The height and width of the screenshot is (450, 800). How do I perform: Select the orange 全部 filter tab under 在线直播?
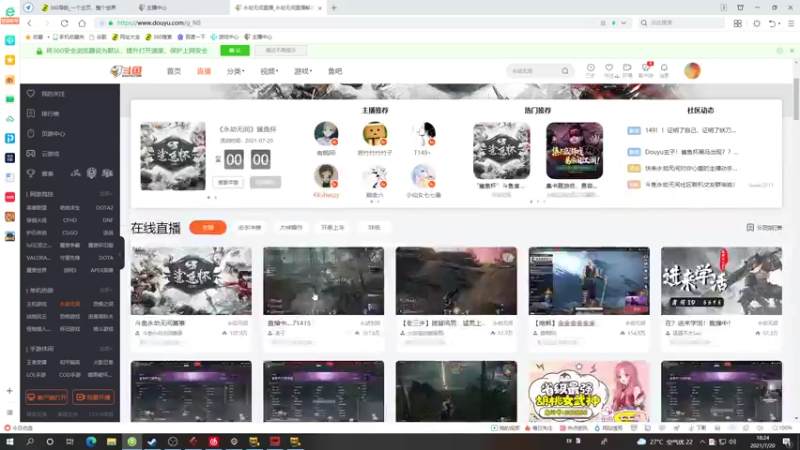coord(208,228)
